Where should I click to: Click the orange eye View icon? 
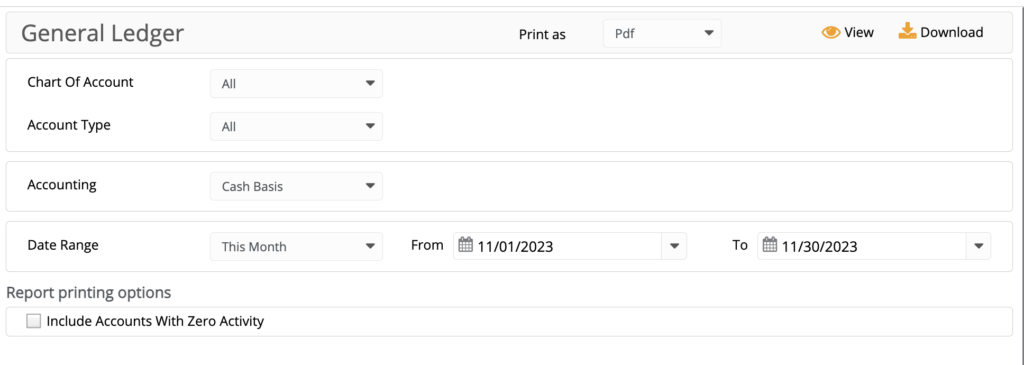pos(831,33)
